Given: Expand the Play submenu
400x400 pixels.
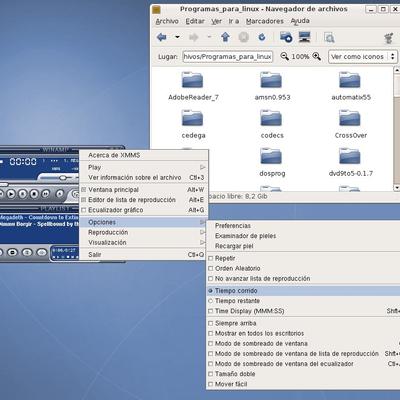Looking at the screenshot, I should [143, 167].
